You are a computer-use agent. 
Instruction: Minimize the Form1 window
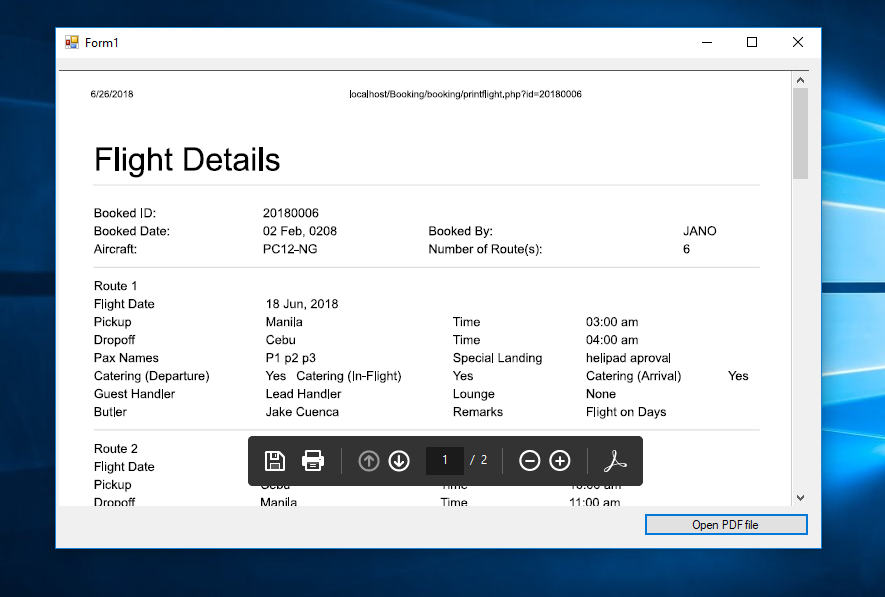pyautogui.click(x=706, y=42)
